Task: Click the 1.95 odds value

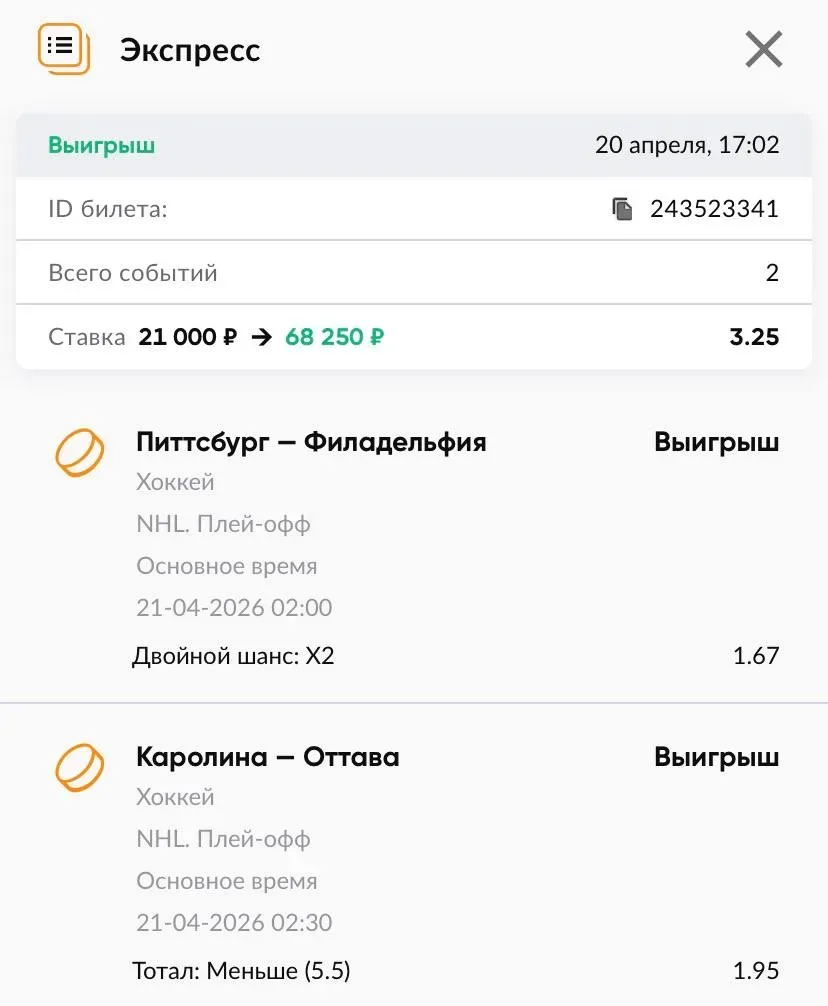Action: (x=755, y=971)
